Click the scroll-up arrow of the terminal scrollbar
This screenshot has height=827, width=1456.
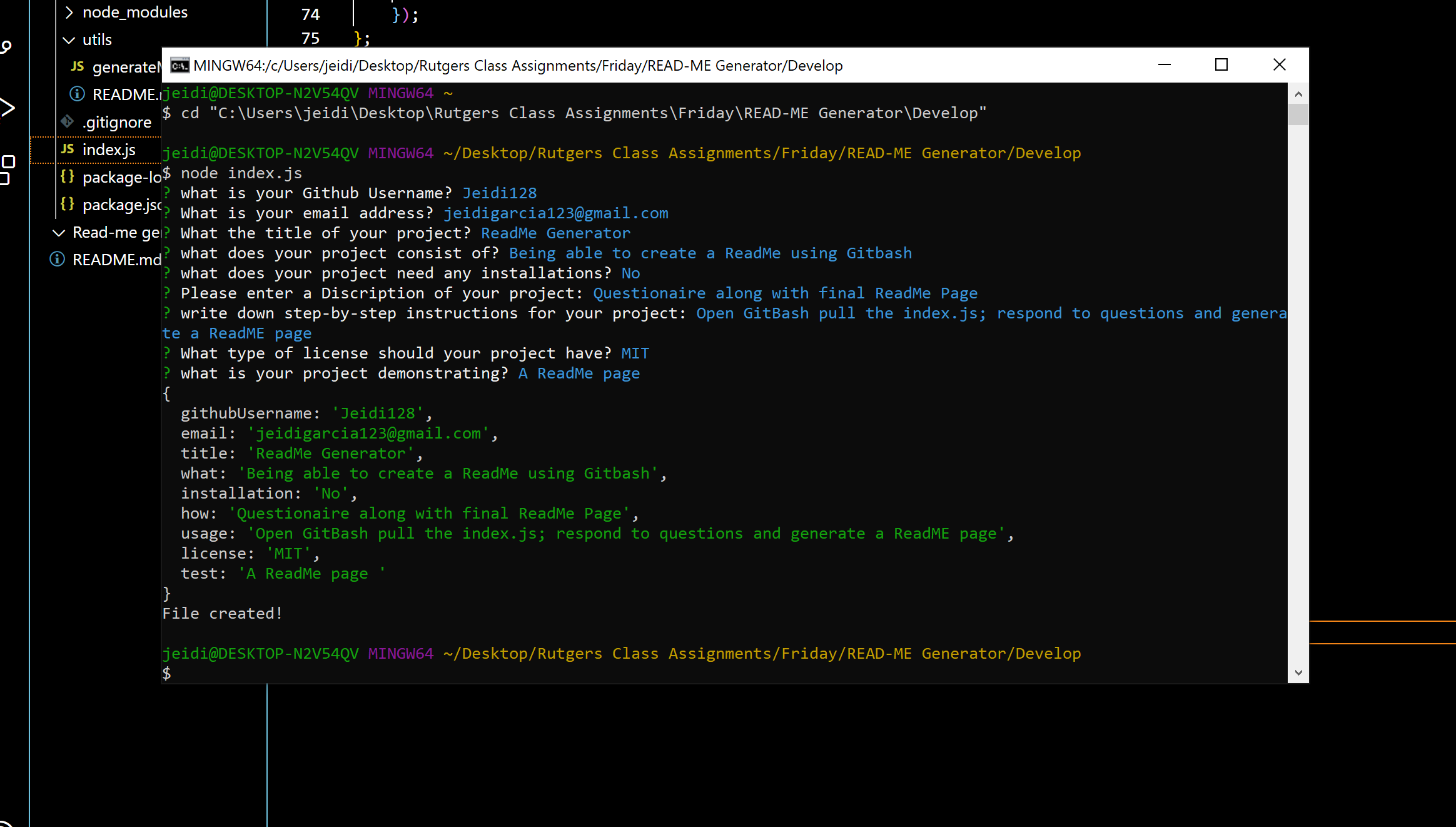pos(1298,93)
